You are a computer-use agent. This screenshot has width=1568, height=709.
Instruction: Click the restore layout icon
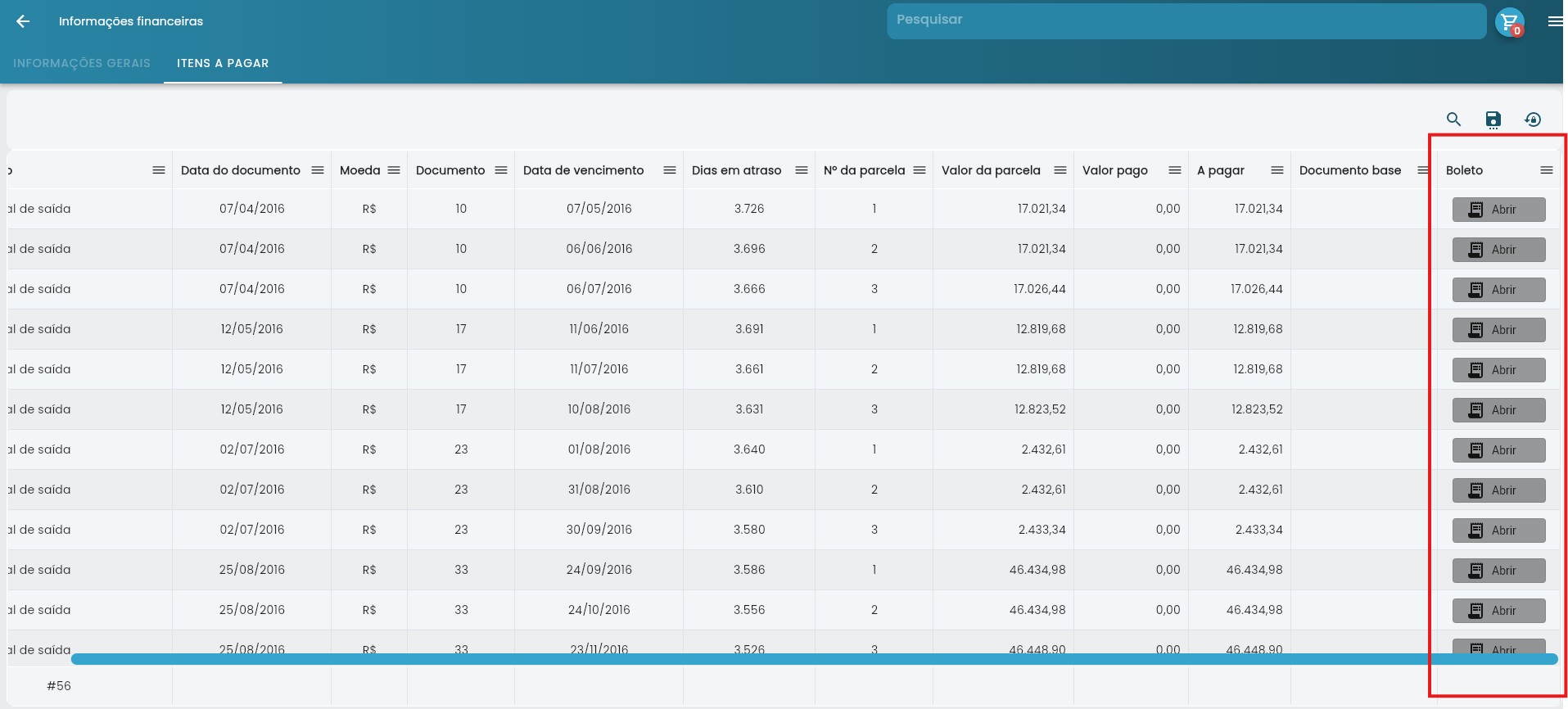coord(1533,120)
